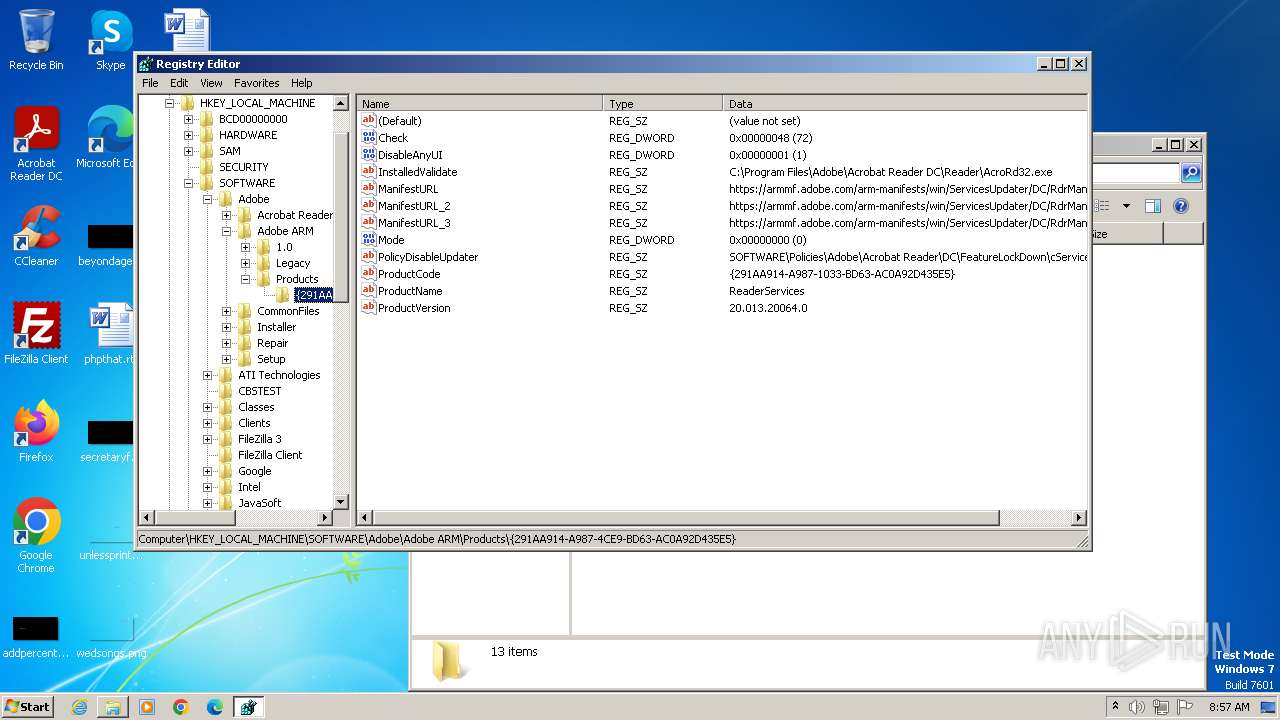Sort values by the Type column
This screenshot has width=1280, height=720.
pyautogui.click(x=663, y=104)
